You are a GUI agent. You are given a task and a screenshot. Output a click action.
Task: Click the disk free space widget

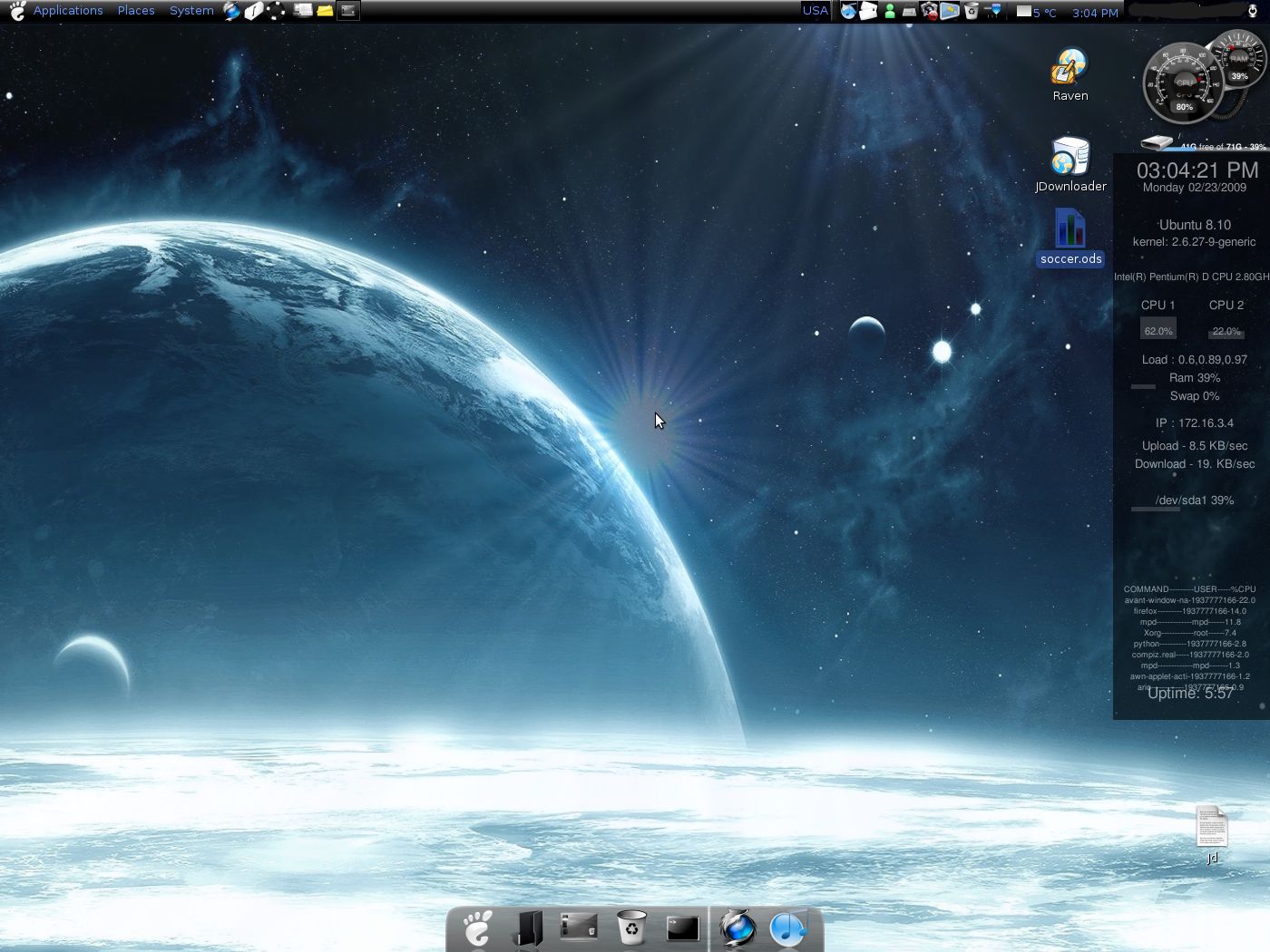[1204, 144]
